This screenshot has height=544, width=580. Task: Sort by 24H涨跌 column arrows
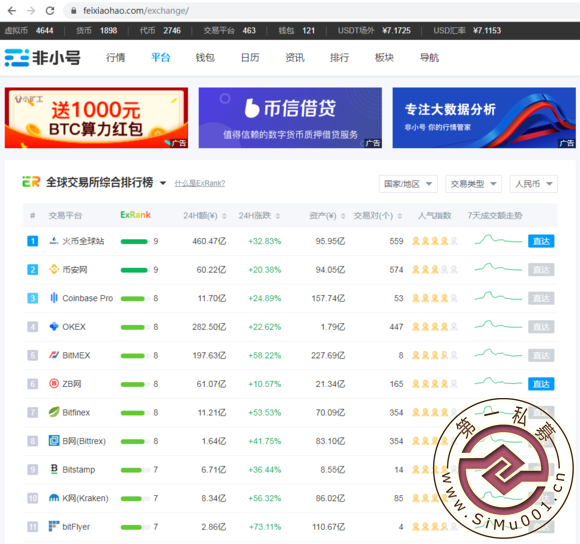[x=278, y=216]
